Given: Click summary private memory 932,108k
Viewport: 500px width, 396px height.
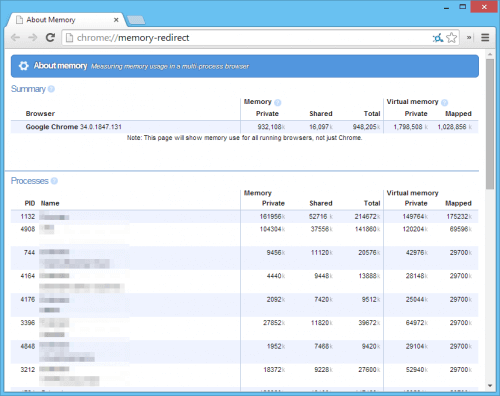Looking at the screenshot, I should pyautogui.click(x=271, y=127).
